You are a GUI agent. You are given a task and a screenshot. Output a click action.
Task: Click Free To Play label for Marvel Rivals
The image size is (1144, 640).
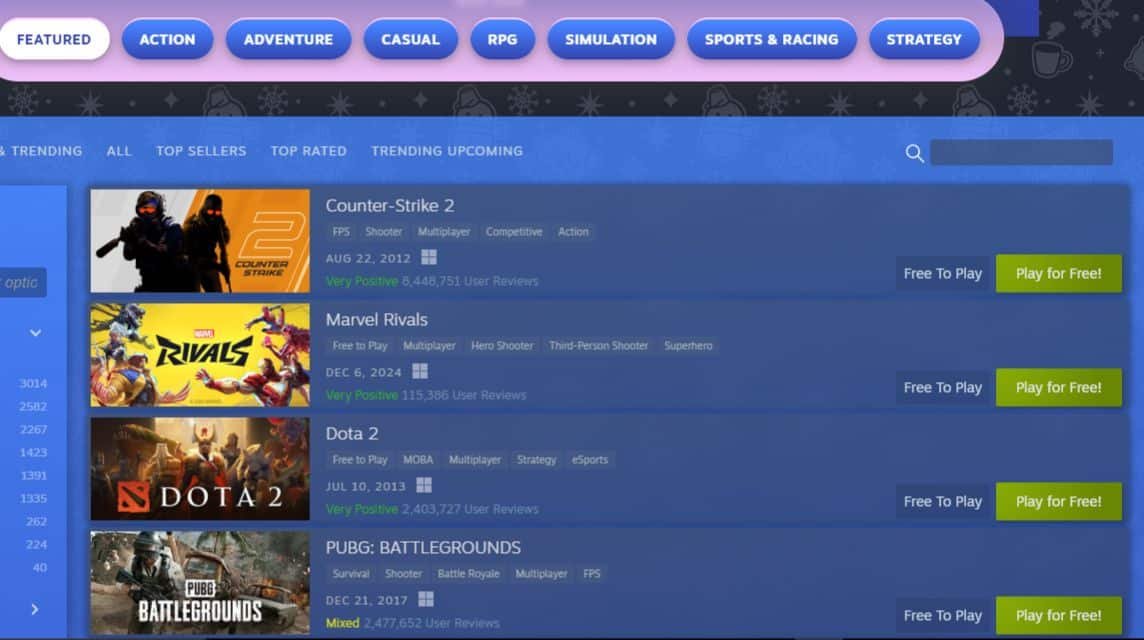942,388
